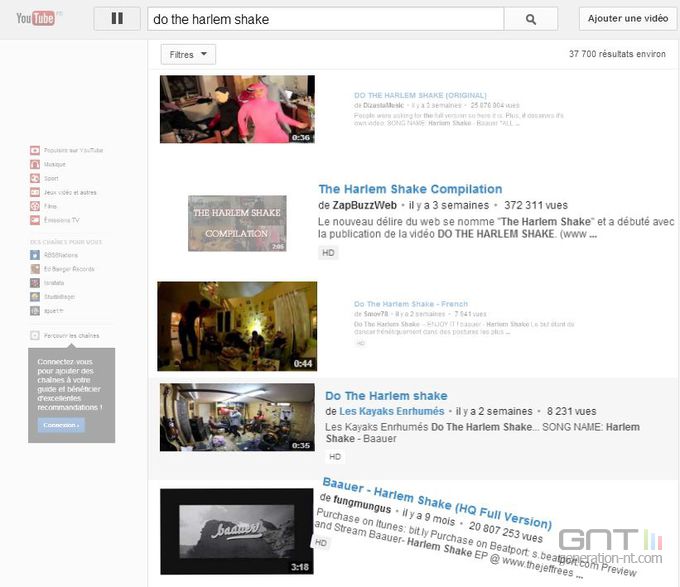Viewport: 680px width, 587px height.
Task: Click the Smov78 channel name
Action: (376, 314)
